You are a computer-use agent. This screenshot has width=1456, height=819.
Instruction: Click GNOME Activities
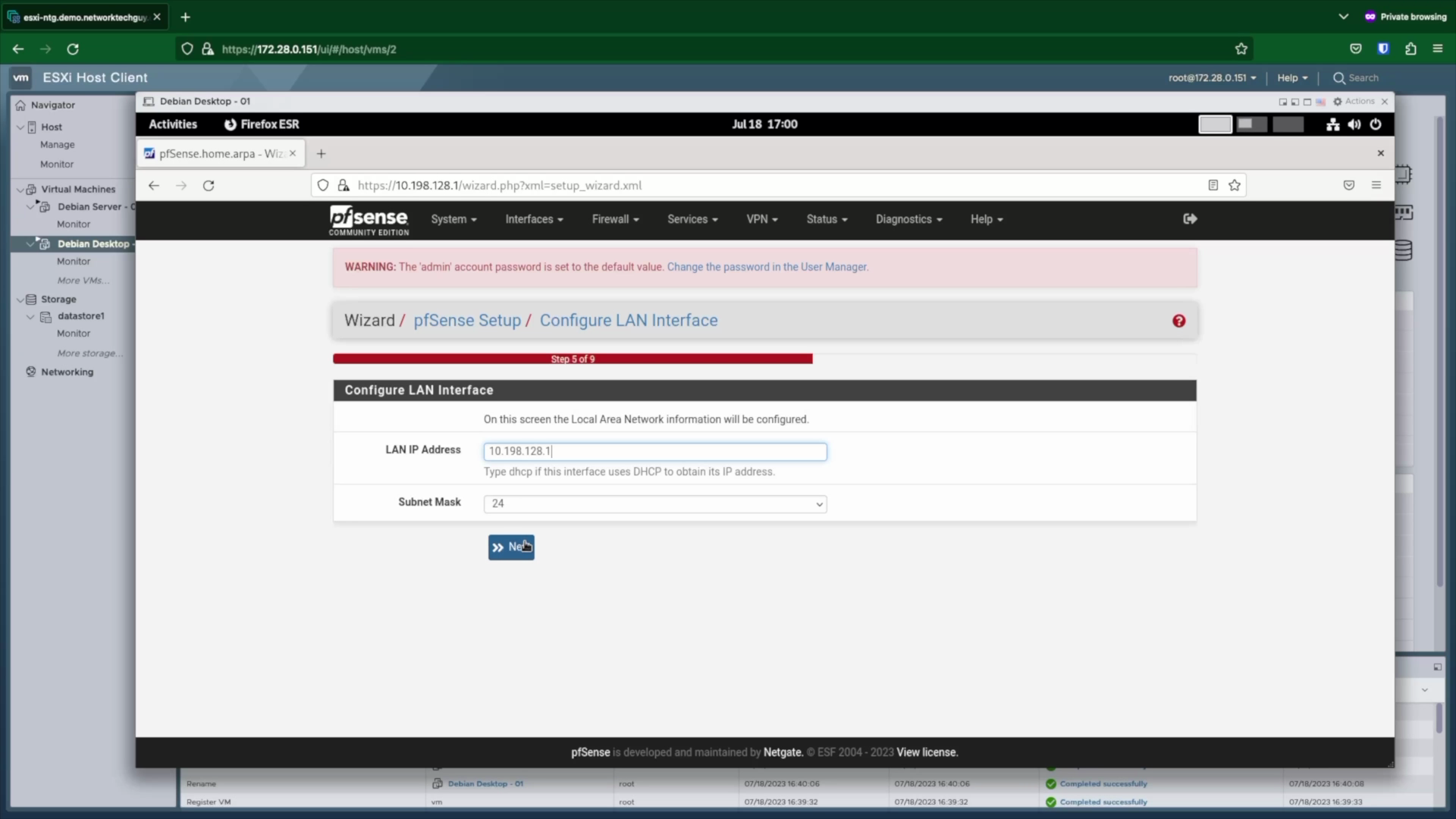click(173, 124)
